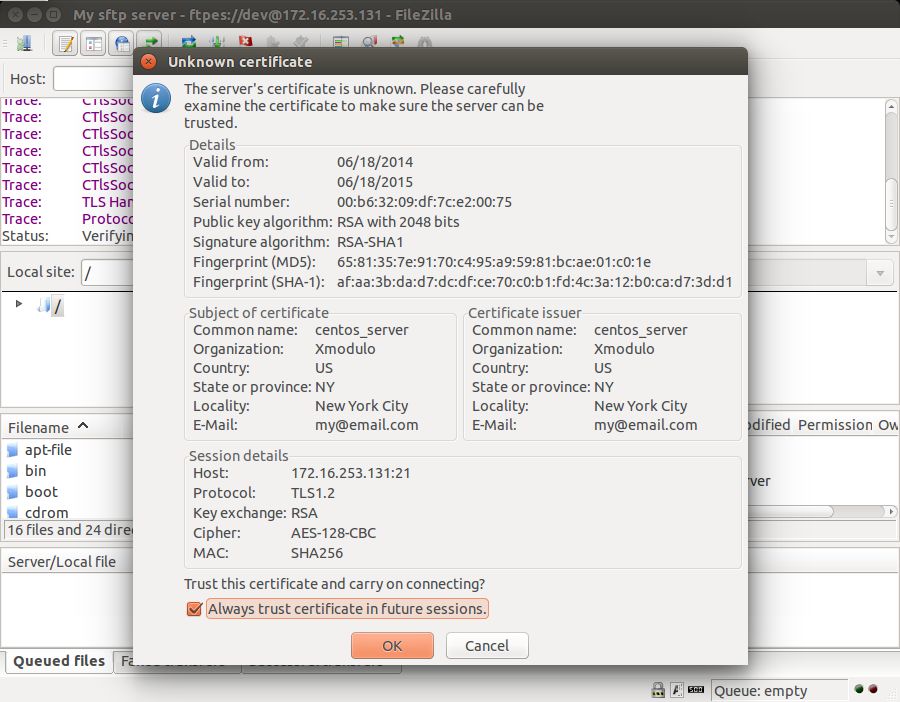
Task: Select the root "/" folder in tree
Action: pyautogui.click(x=58, y=306)
